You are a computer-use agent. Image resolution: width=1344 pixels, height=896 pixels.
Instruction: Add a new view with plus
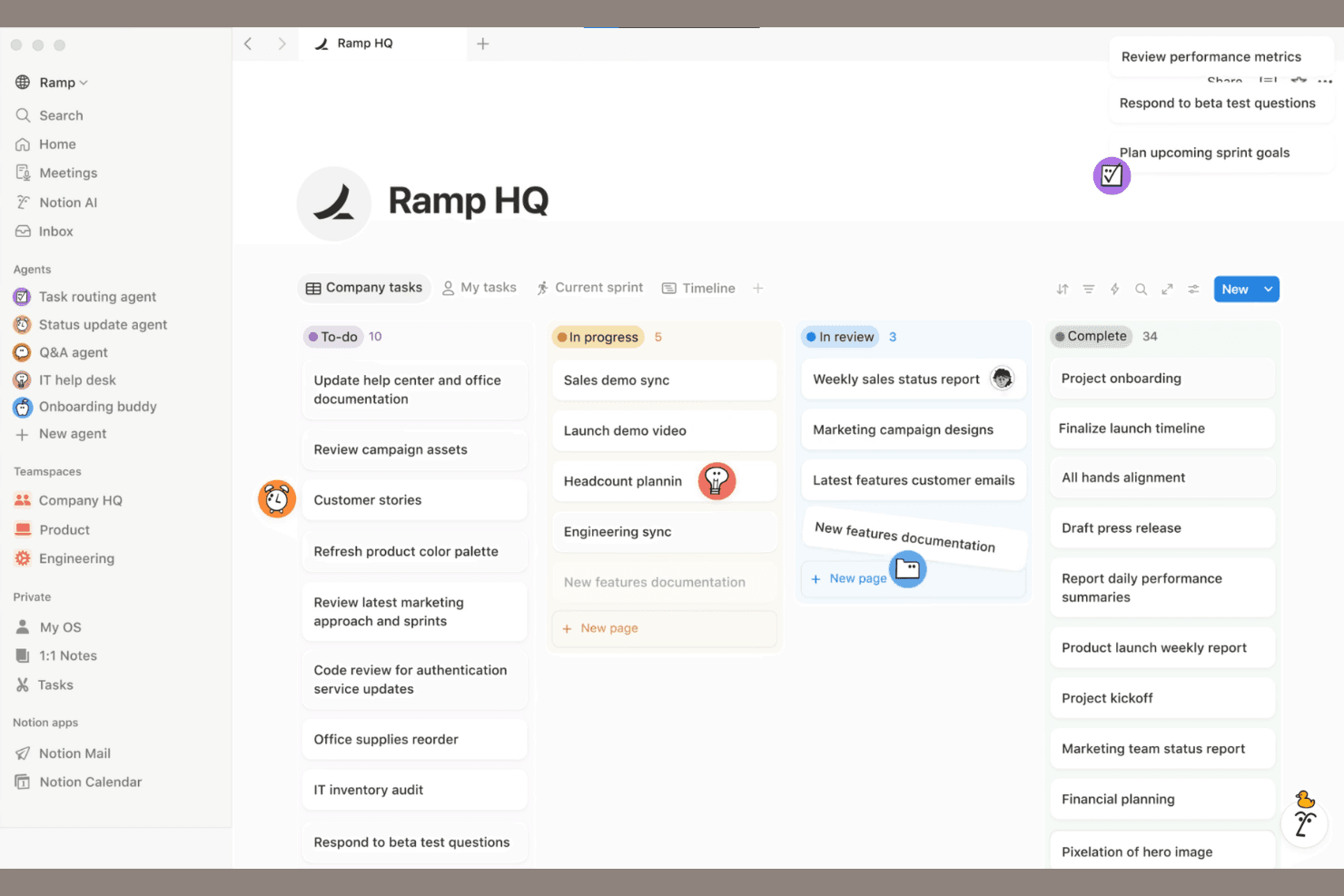click(758, 288)
